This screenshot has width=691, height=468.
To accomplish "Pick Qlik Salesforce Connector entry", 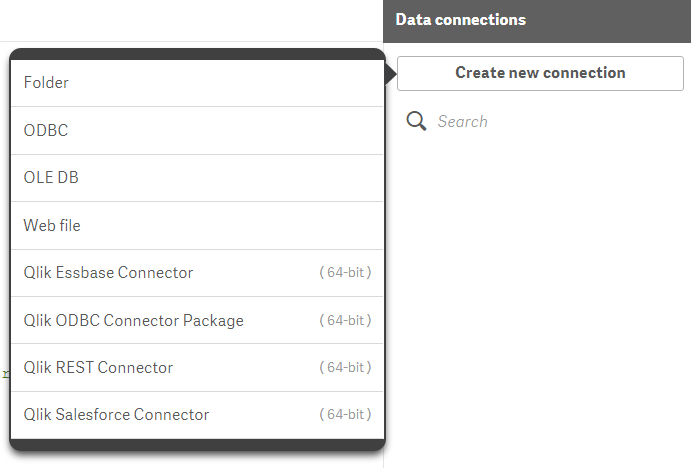I will point(117,414).
